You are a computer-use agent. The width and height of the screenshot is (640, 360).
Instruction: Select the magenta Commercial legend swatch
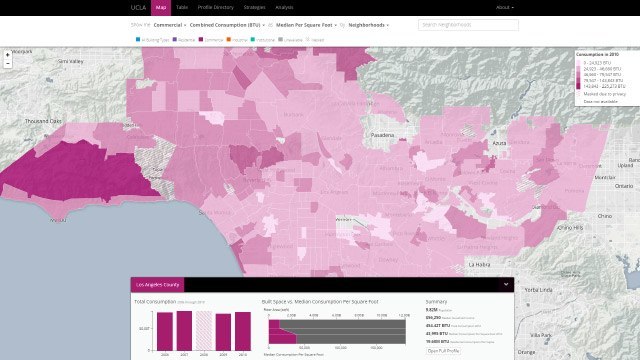pyautogui.click(x=201, y=40)
